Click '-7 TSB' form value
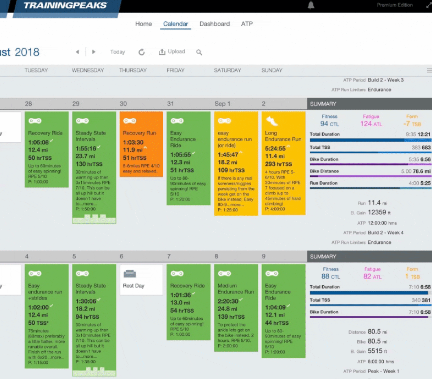432x379 pixels. click(412, 124)
